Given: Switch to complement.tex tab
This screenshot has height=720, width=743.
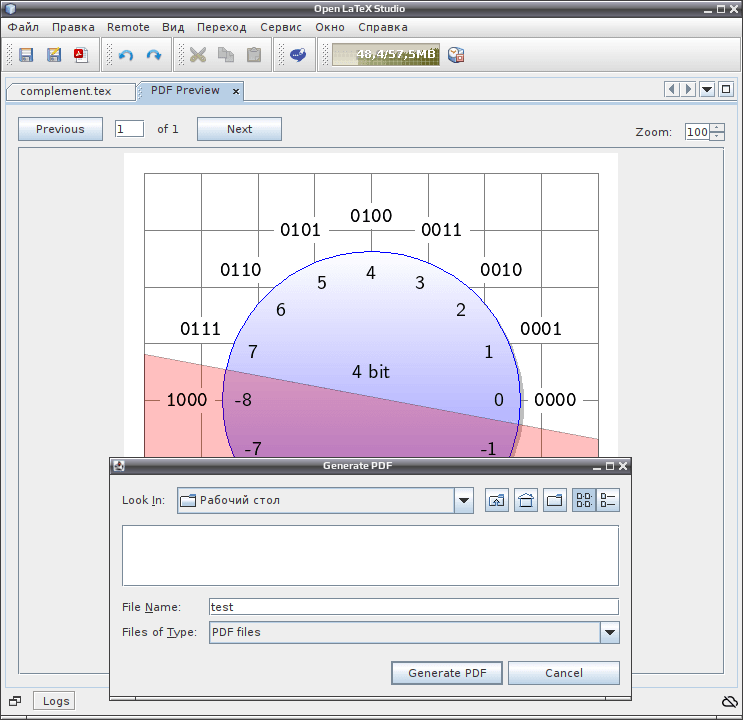Looking at the screenshot, I should click(x=66, y=91).
